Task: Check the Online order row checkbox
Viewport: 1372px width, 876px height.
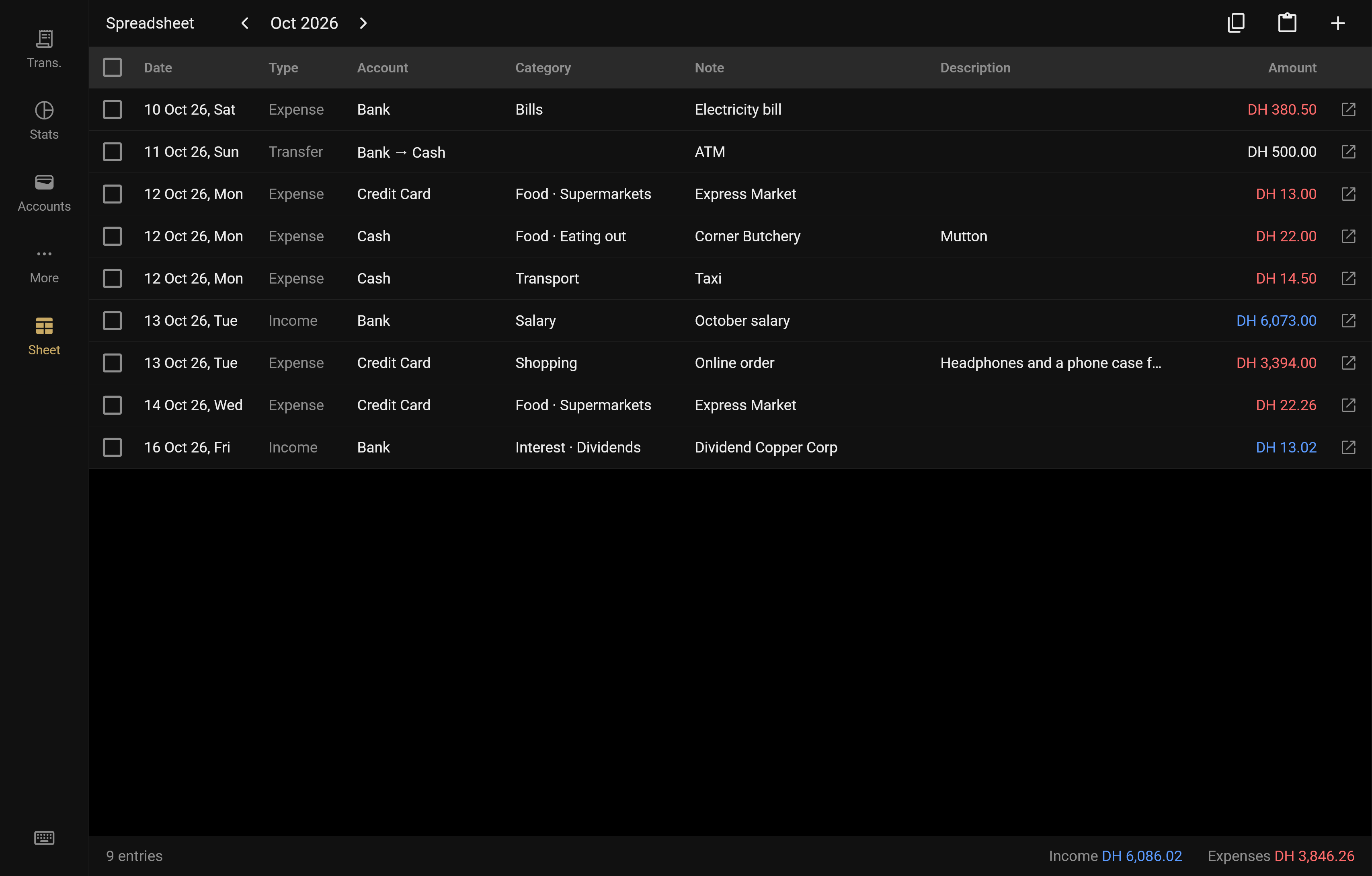Action: (112, 362)
